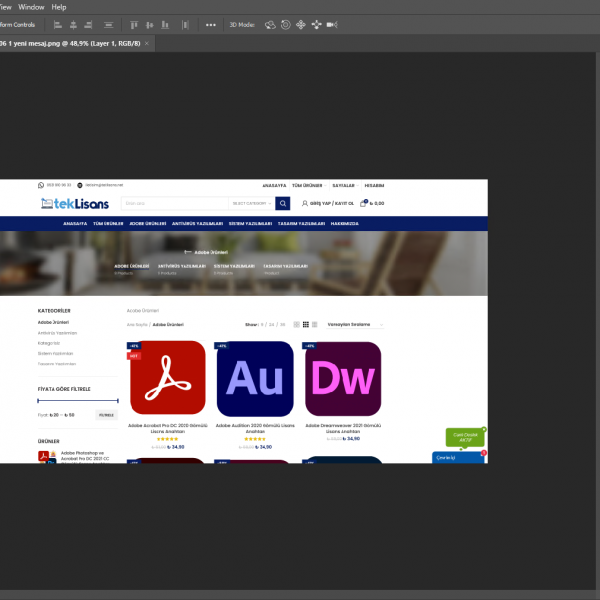
Task: Select the 3D slide camera icon
Action: pyautogui.click(x=316, y=25)
